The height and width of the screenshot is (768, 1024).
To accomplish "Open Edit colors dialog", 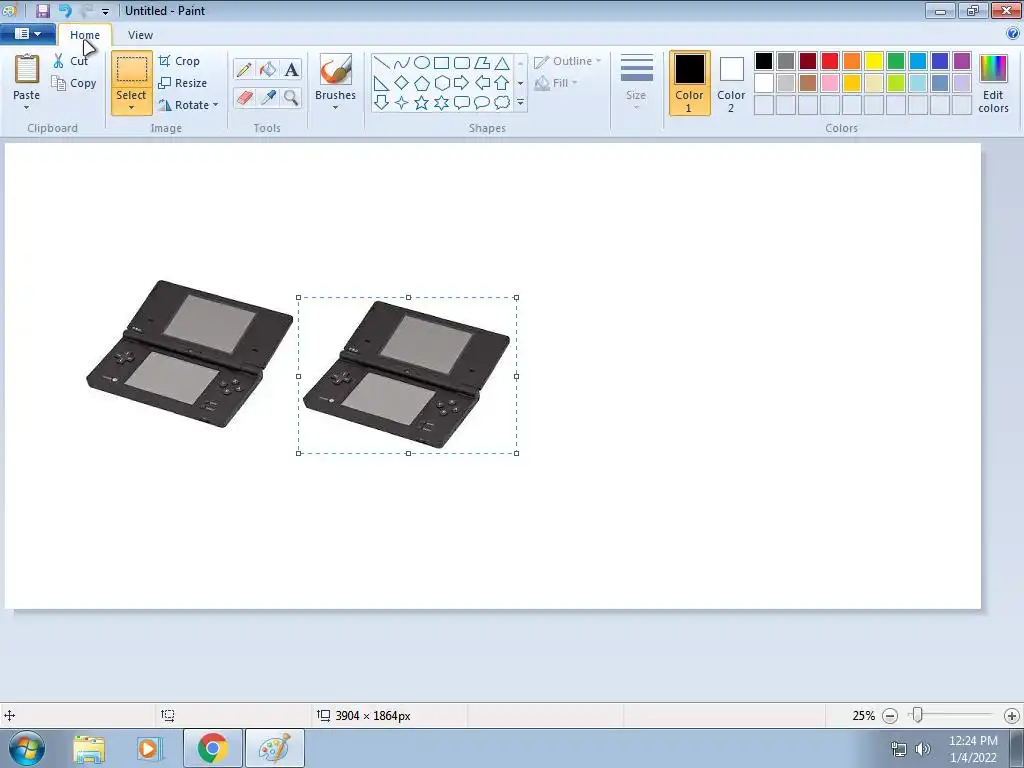I will click(993, 84).
